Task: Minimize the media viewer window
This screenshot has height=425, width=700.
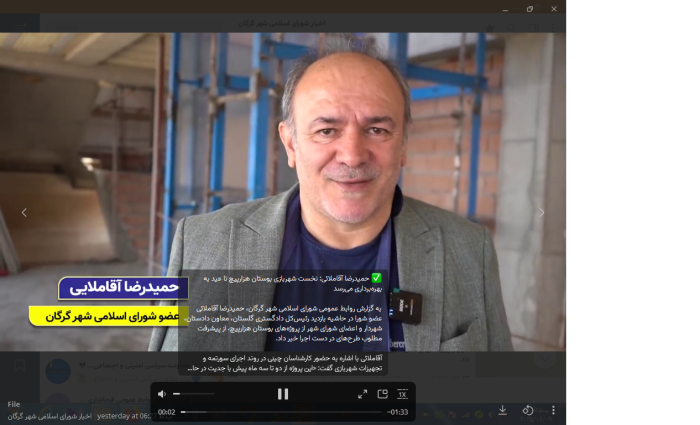Action: tap(505, 8)
